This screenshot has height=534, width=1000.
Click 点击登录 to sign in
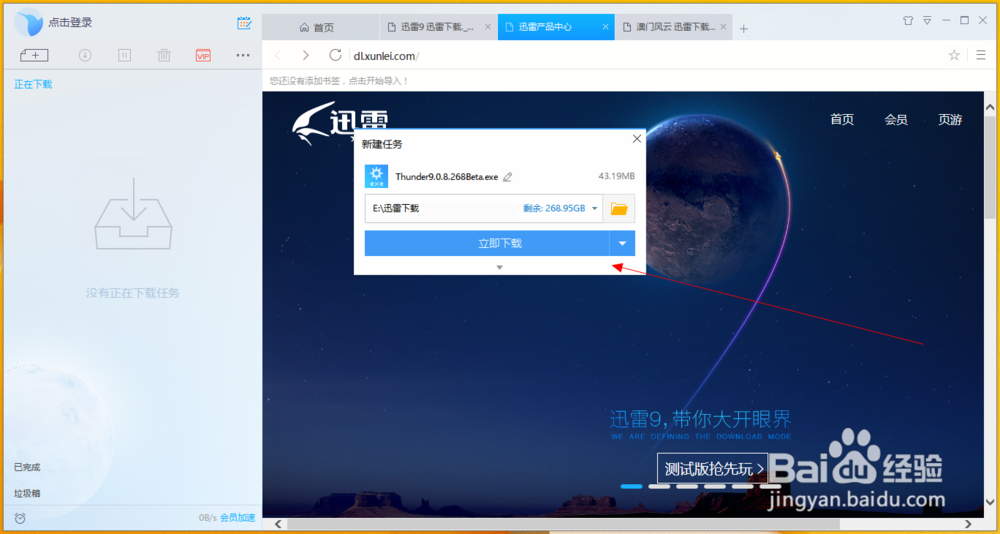click(70, 22)
